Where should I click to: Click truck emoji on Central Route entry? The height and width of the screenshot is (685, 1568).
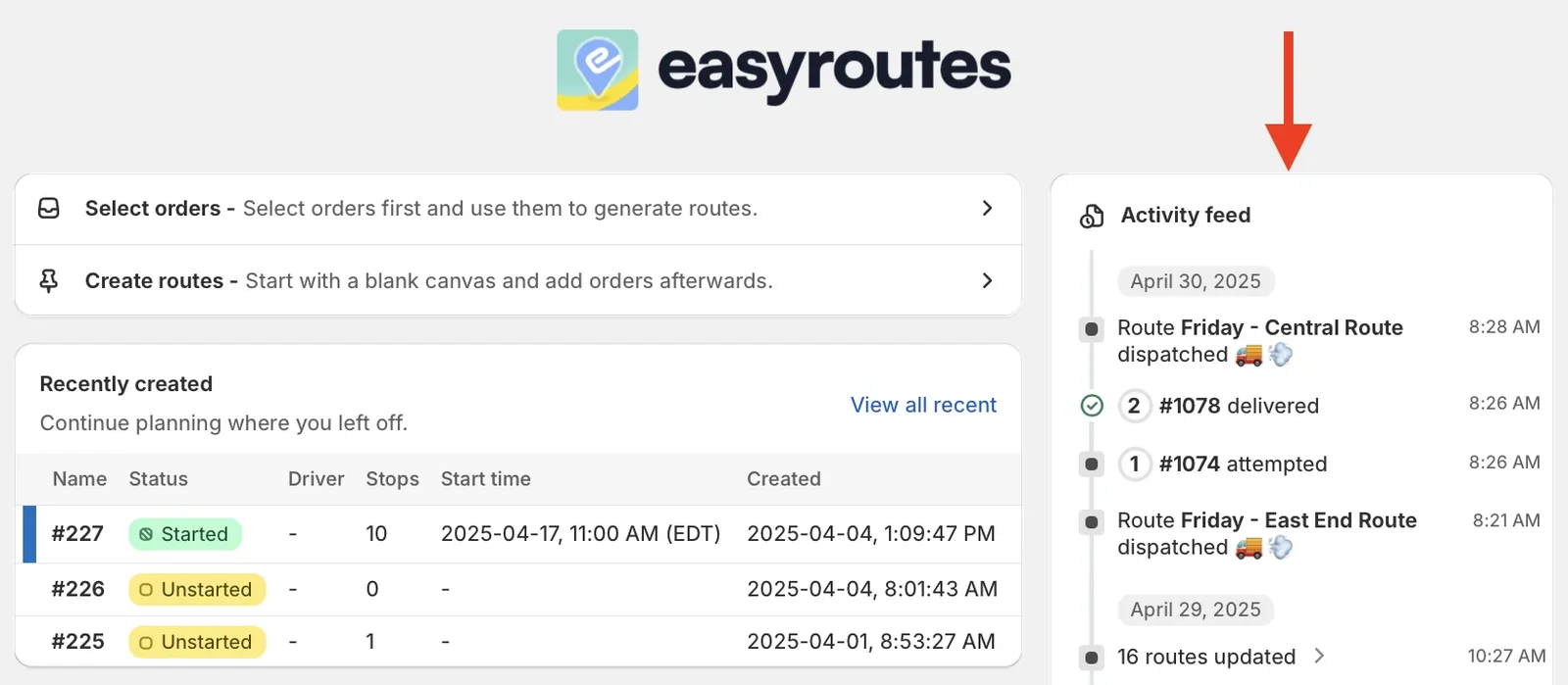[x=1249, y=355]
